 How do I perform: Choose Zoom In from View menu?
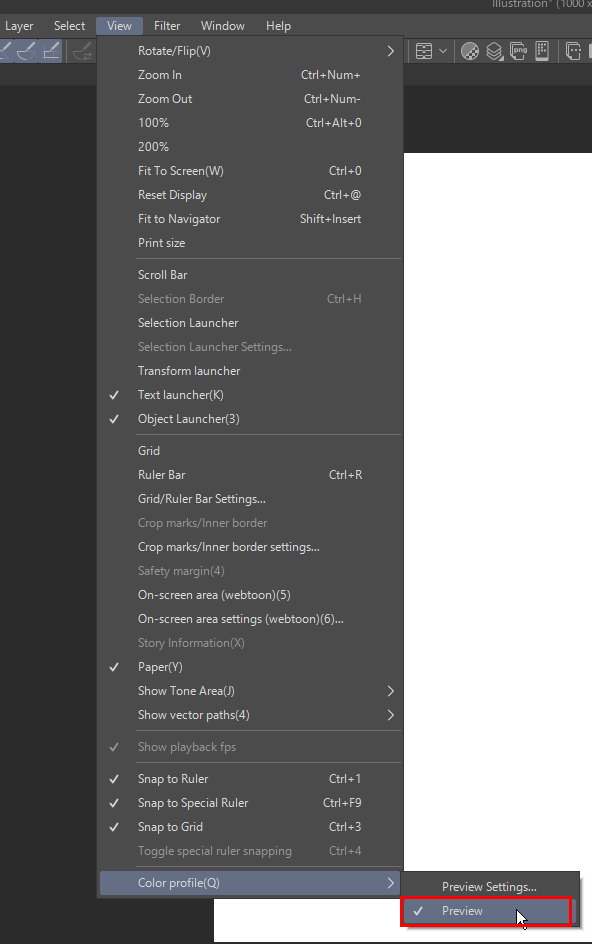point(251,75)
